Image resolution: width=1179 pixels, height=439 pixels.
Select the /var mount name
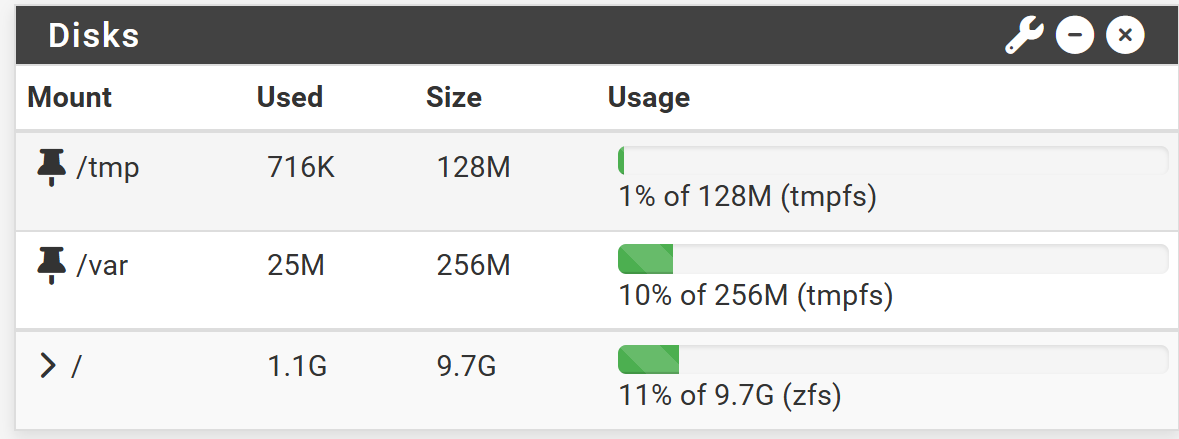click(x=102, y=266)
